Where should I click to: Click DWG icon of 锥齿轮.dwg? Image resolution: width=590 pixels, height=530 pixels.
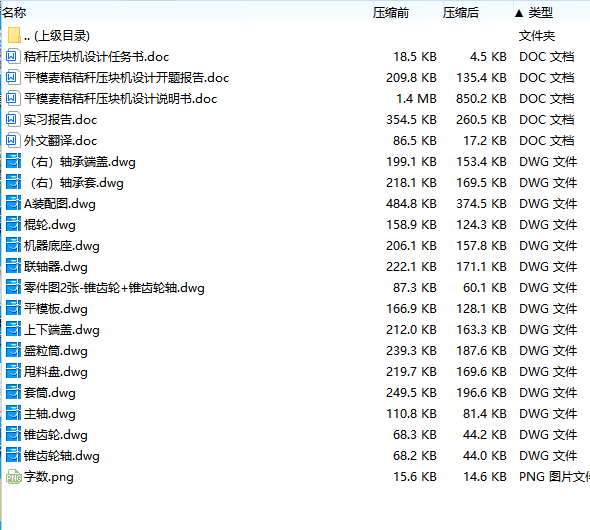tap(13, 435)
